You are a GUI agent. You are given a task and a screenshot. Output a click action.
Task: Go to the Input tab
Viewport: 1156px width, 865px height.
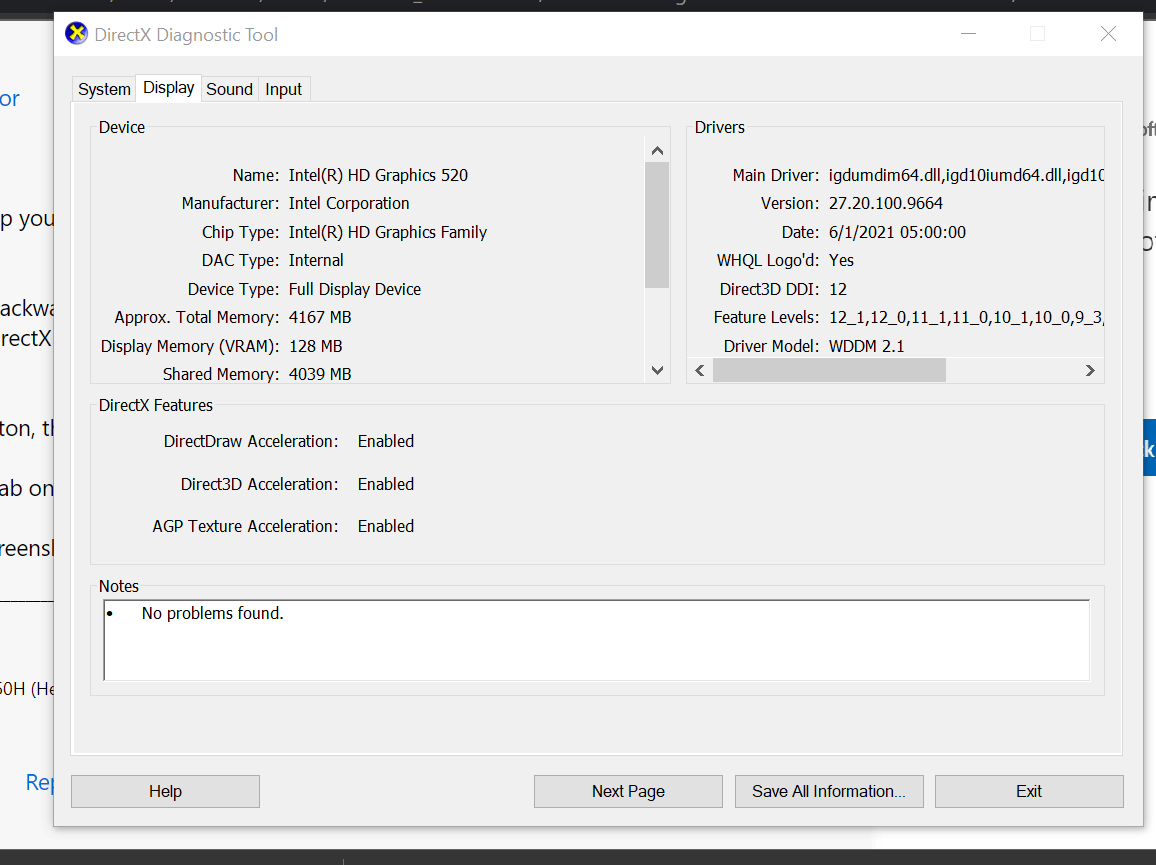[284, 89]
